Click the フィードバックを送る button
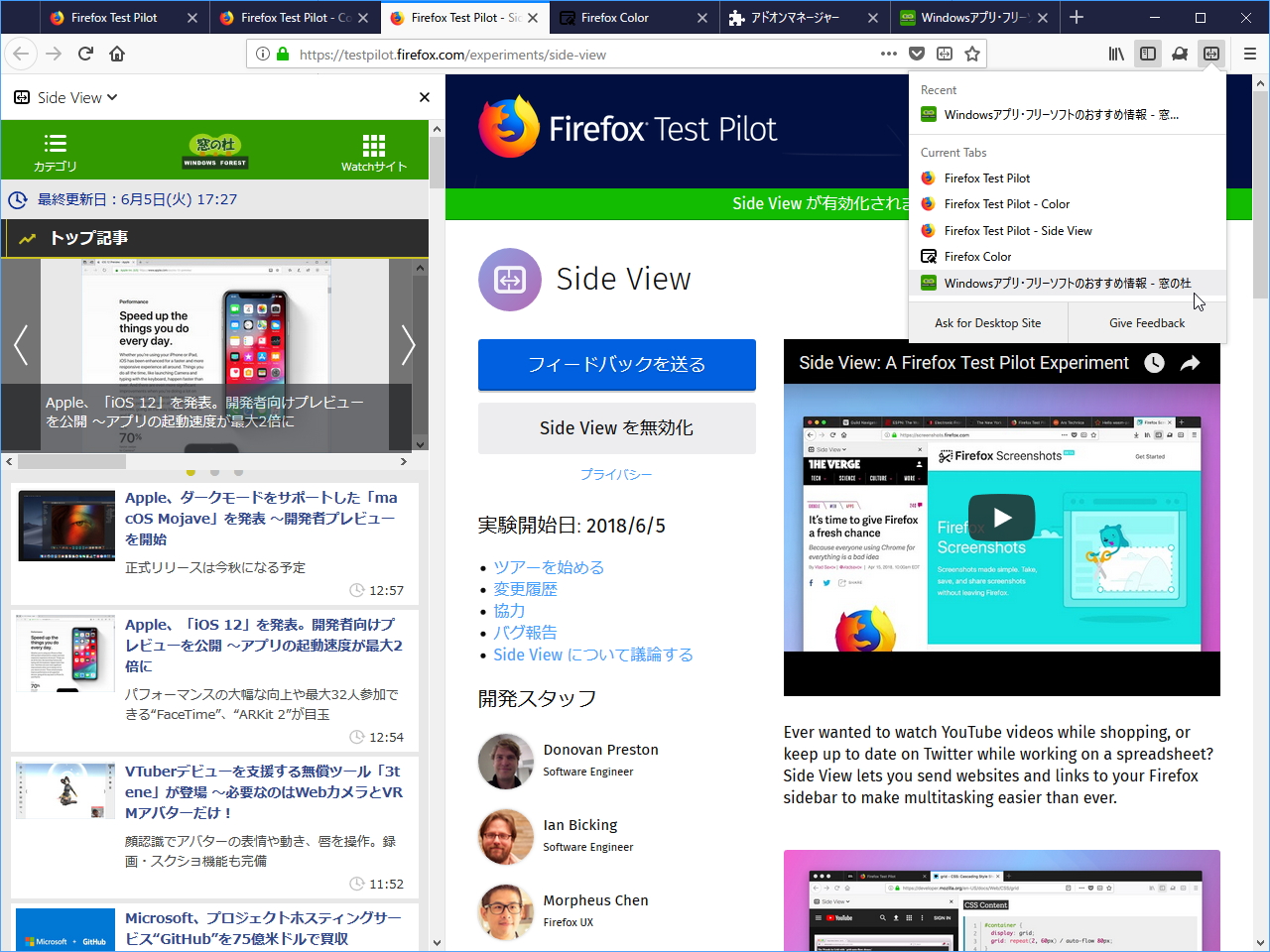 point(616,365)
